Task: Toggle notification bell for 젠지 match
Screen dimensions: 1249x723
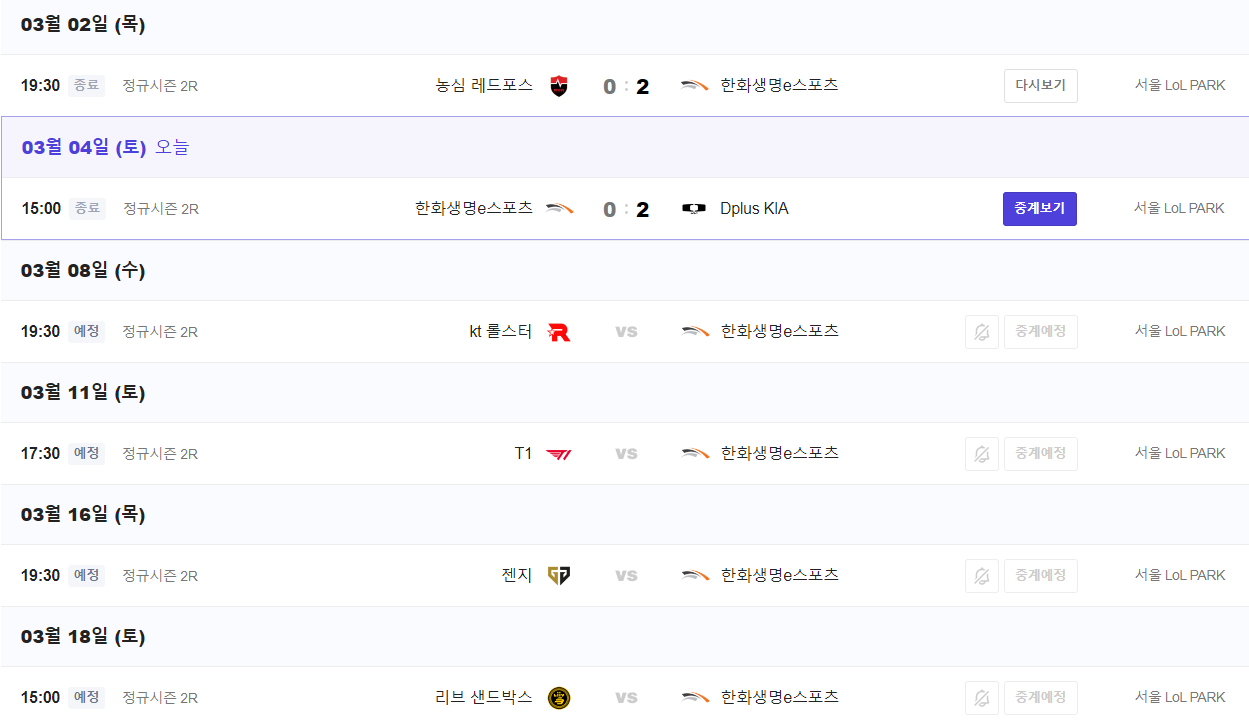Action: [x=982, y=576]
